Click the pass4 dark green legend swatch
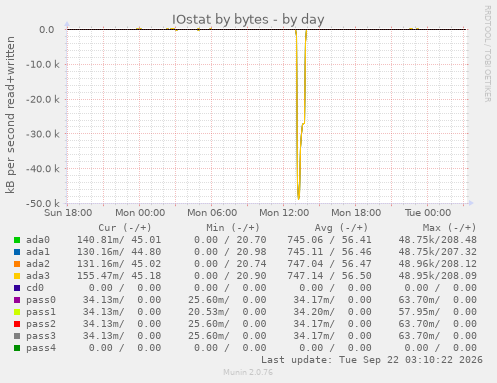 pos(17,348)
